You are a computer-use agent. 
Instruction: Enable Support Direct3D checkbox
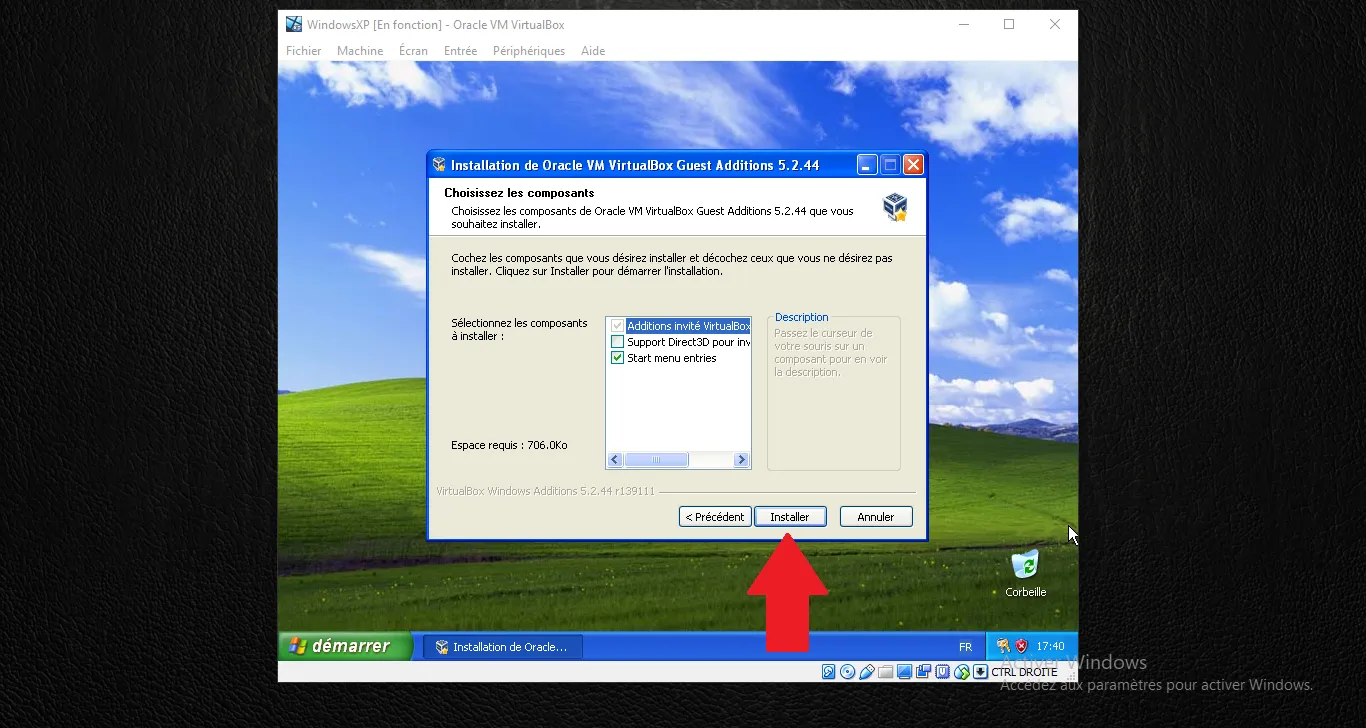pos(618,342)
